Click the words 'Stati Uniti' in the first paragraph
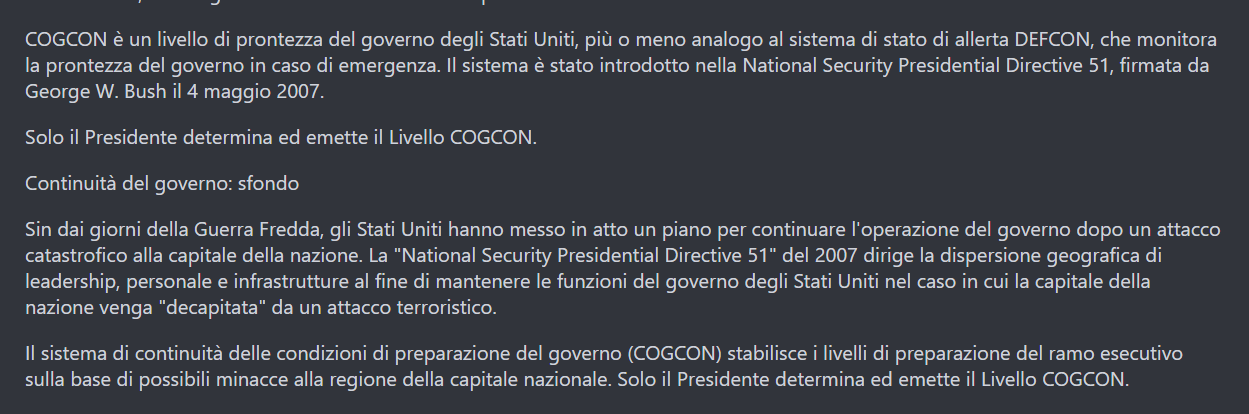This screenshot has height=414, width=1249. click(533, 41)
